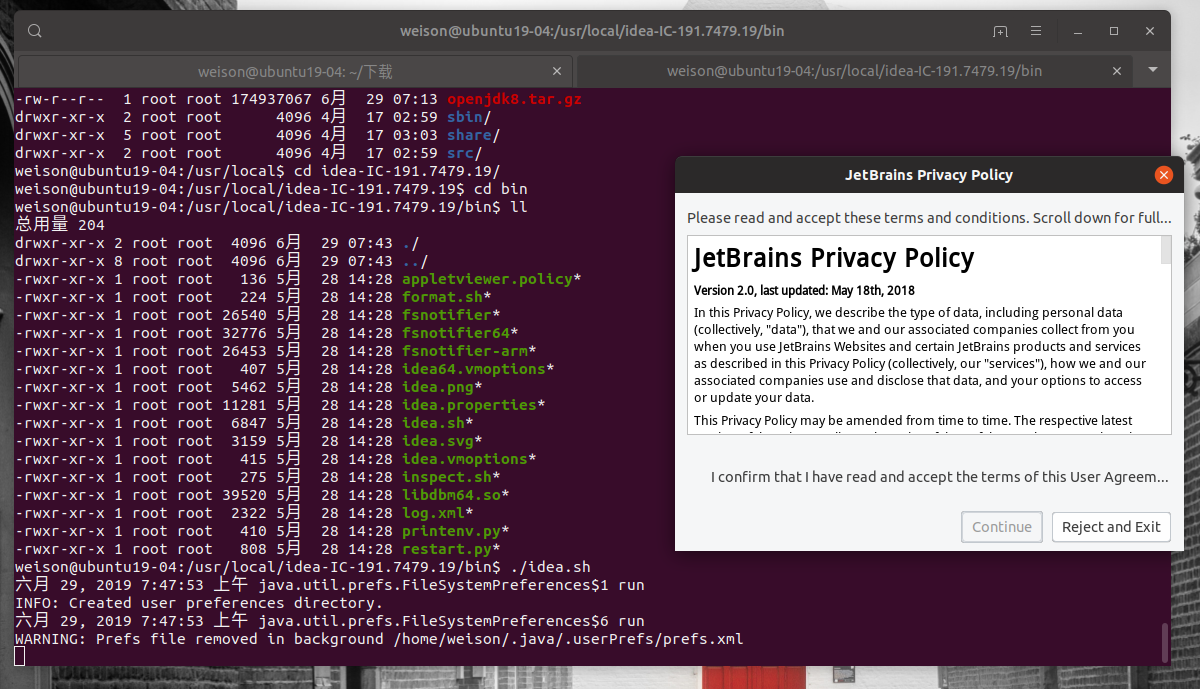Click the './idea.sh' command text
The width and height of the screenshot is (1200, 689).
coord(550,567)
